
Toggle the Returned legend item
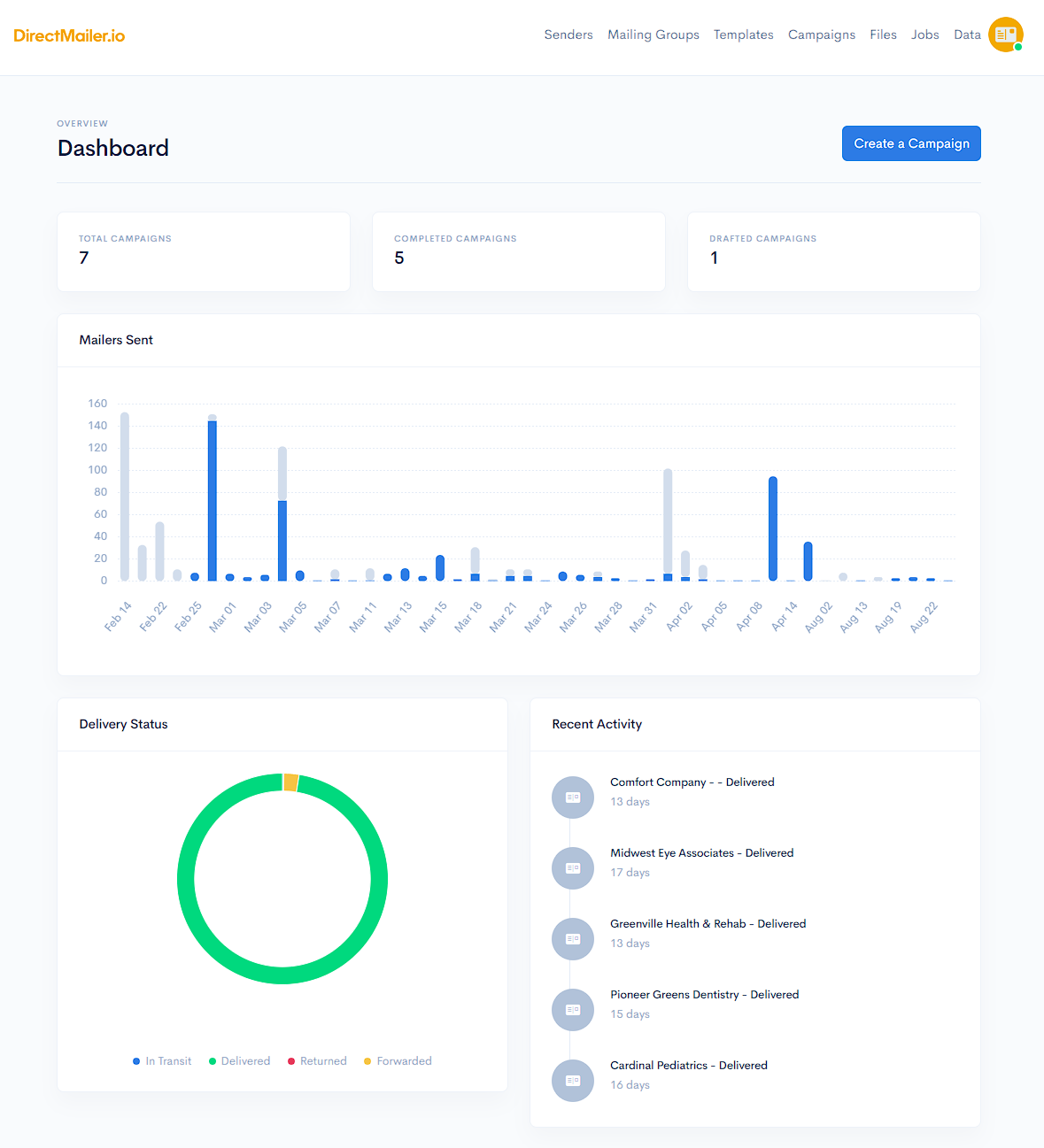316,1060
